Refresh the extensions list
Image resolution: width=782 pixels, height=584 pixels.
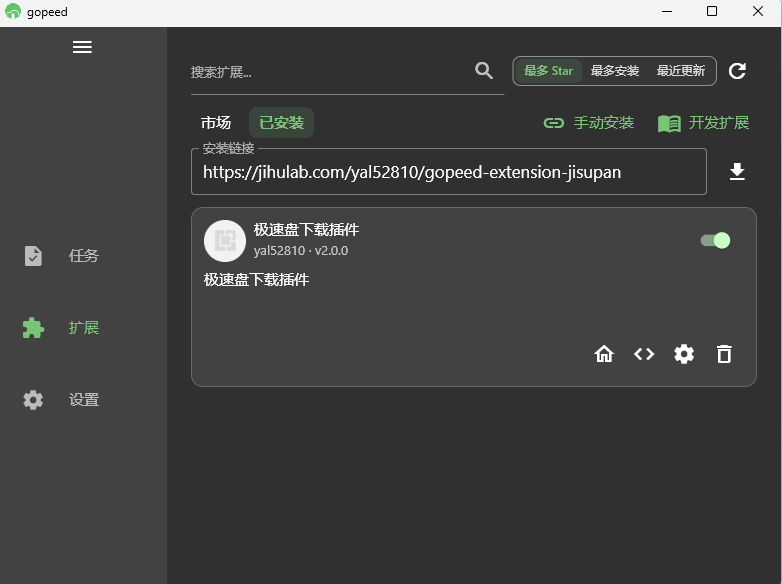tap(737, 71)
